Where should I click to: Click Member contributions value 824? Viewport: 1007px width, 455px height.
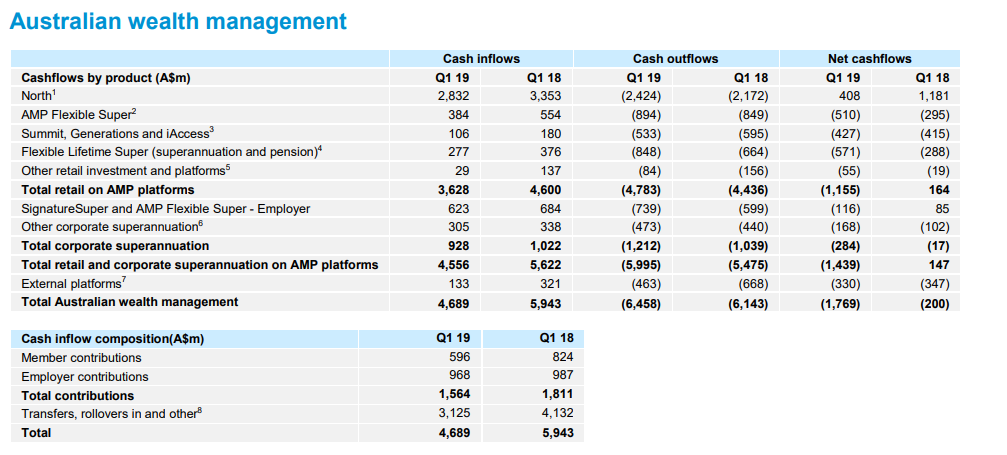click(563, 357)
